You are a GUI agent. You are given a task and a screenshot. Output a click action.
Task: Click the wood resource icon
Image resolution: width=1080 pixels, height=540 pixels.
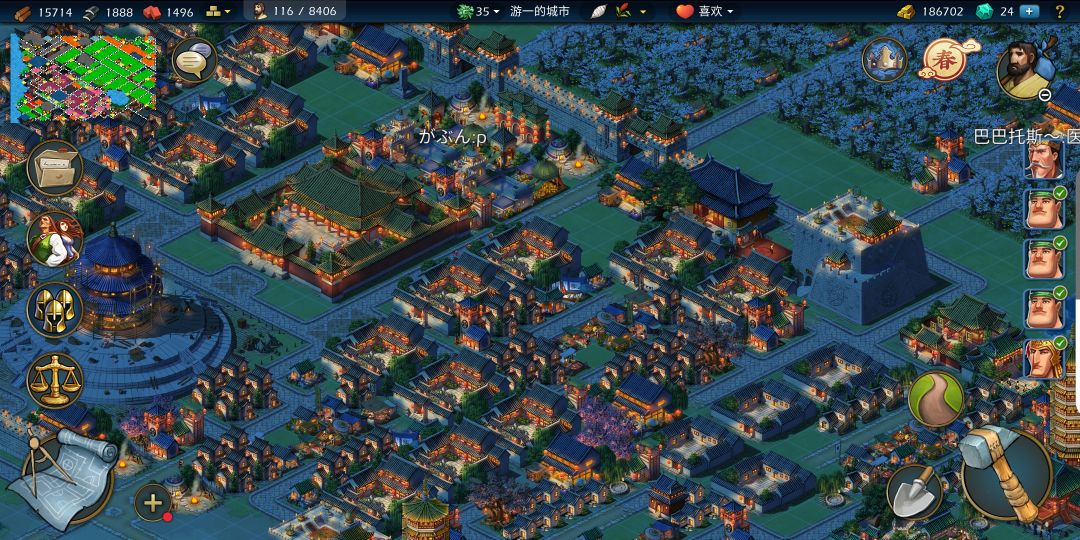[23, 12]
